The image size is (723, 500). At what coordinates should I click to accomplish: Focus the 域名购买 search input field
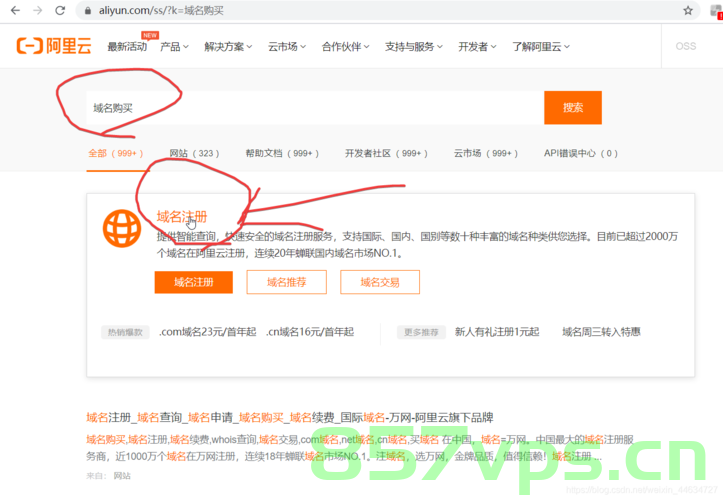point(315,108)
